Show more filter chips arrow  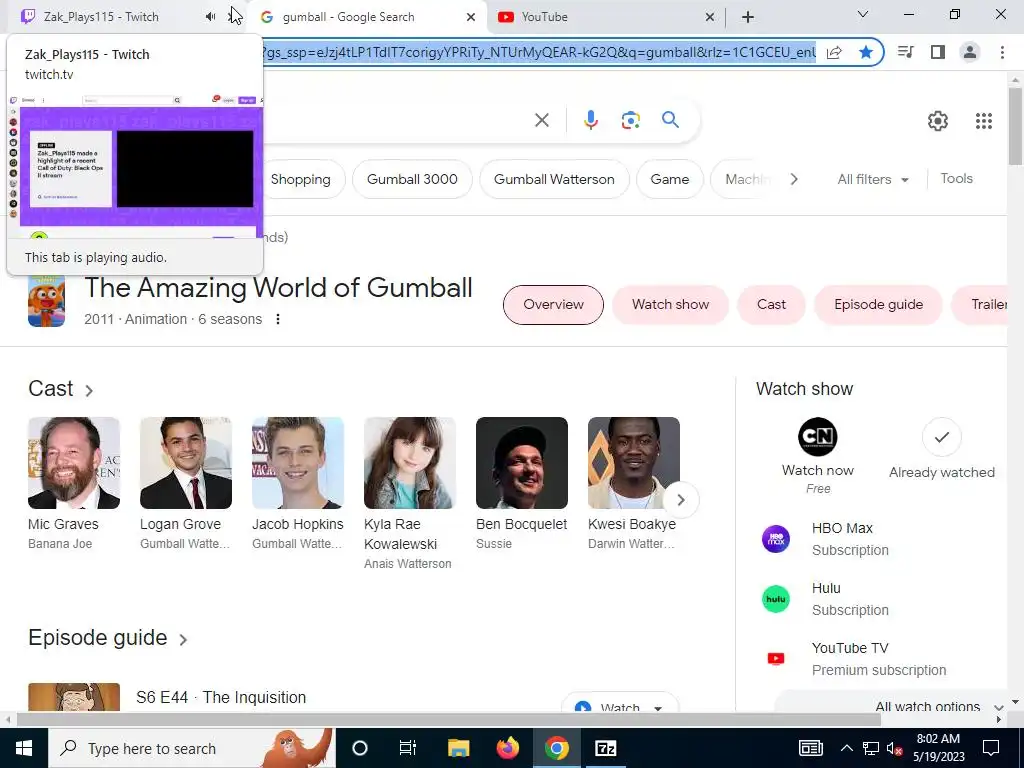793,179
